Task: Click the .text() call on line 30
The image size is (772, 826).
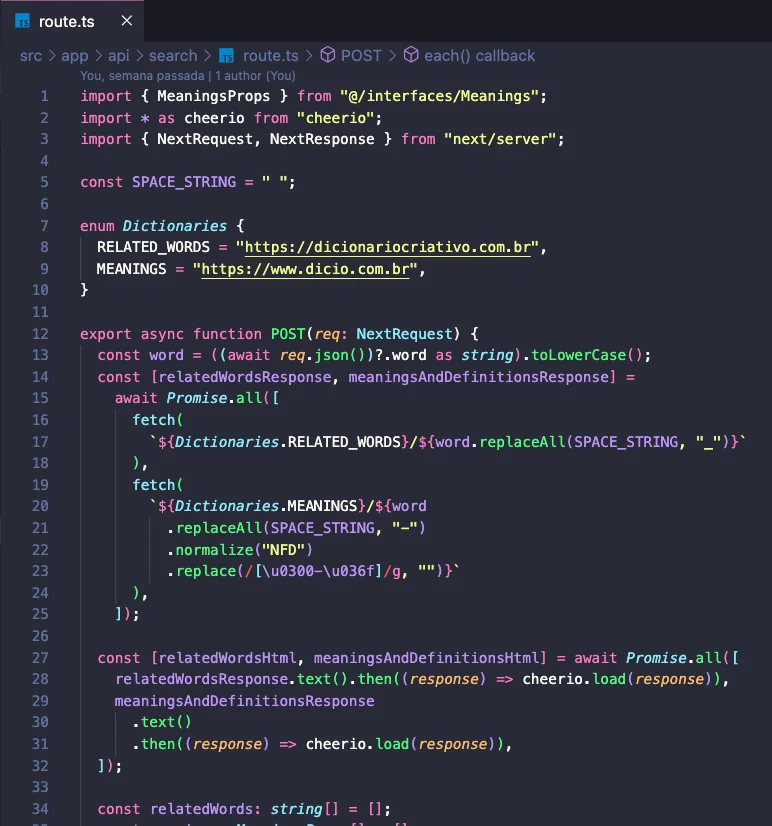Action: point(162,722)
